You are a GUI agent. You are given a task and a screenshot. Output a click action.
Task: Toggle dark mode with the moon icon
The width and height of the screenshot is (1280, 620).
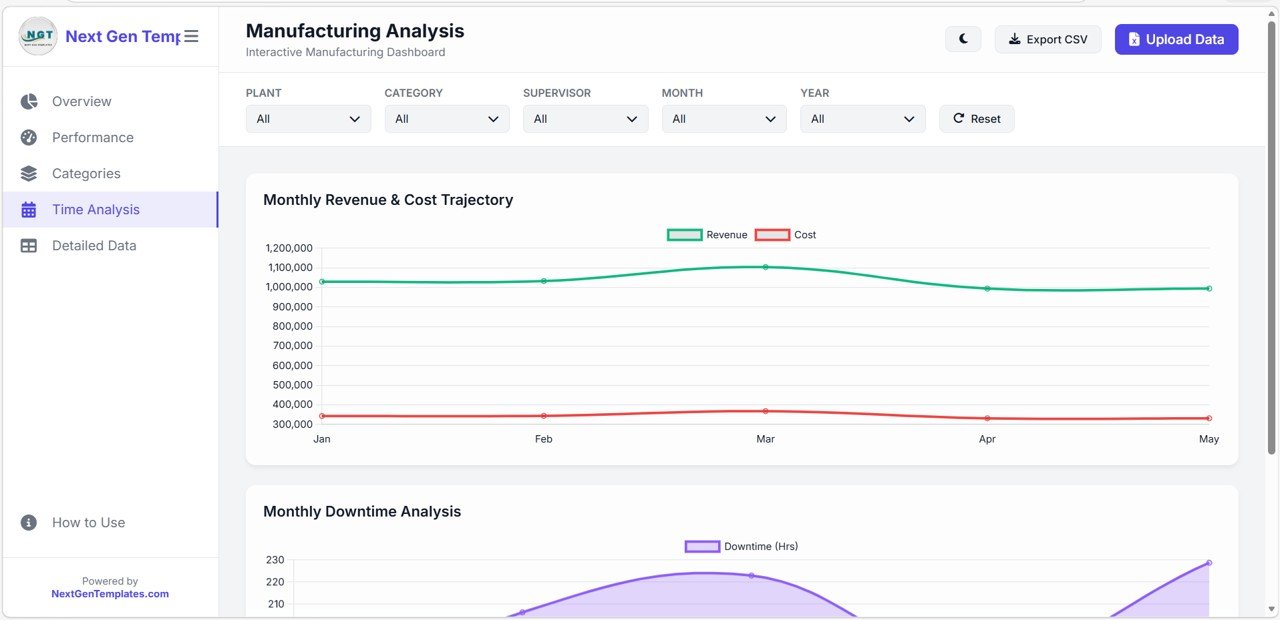pos(962,38)
